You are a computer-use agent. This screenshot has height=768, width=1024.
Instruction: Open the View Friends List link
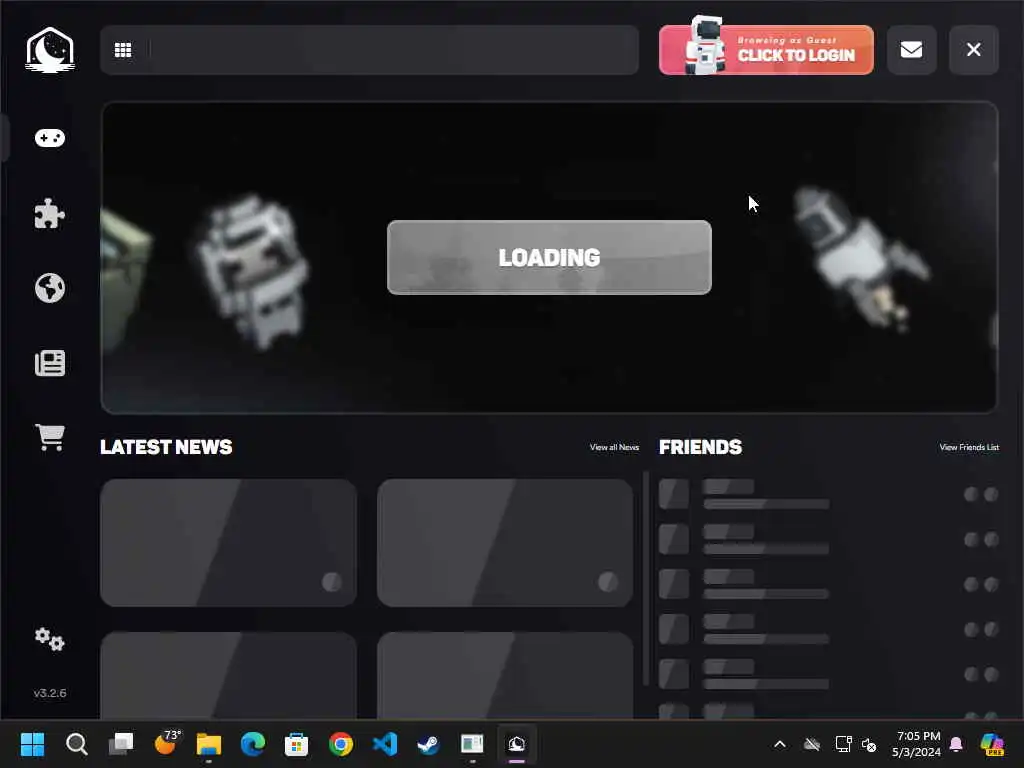(969, 447)
